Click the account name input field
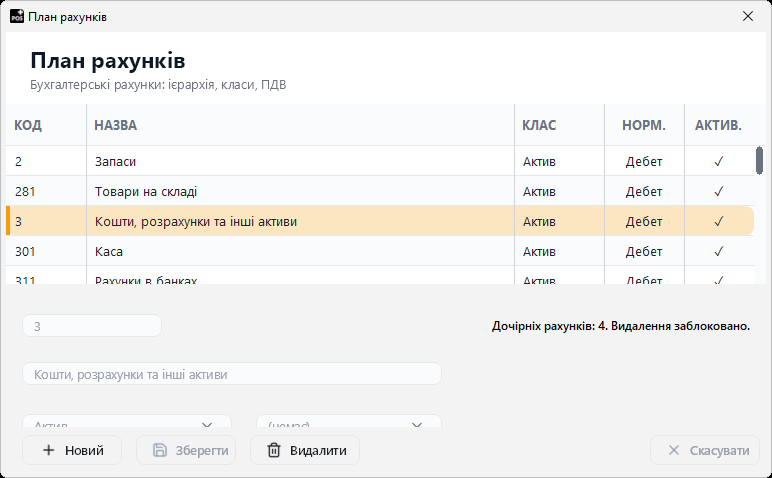772x478 pixels. pos(232,374)
